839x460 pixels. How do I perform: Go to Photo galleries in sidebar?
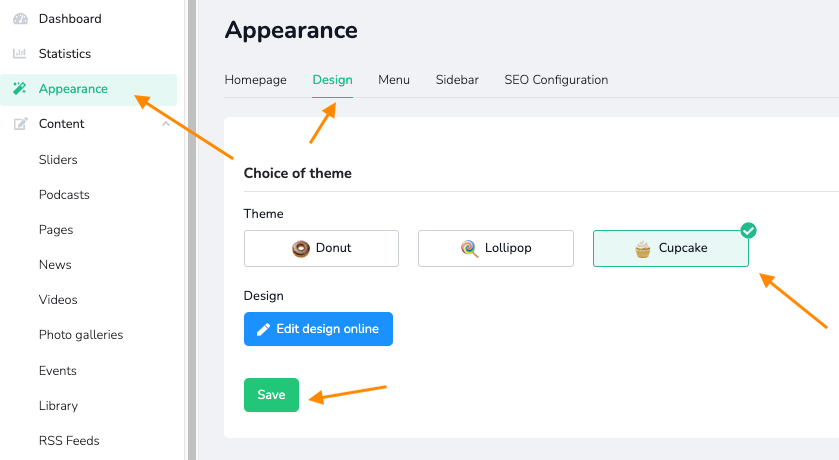81,335
